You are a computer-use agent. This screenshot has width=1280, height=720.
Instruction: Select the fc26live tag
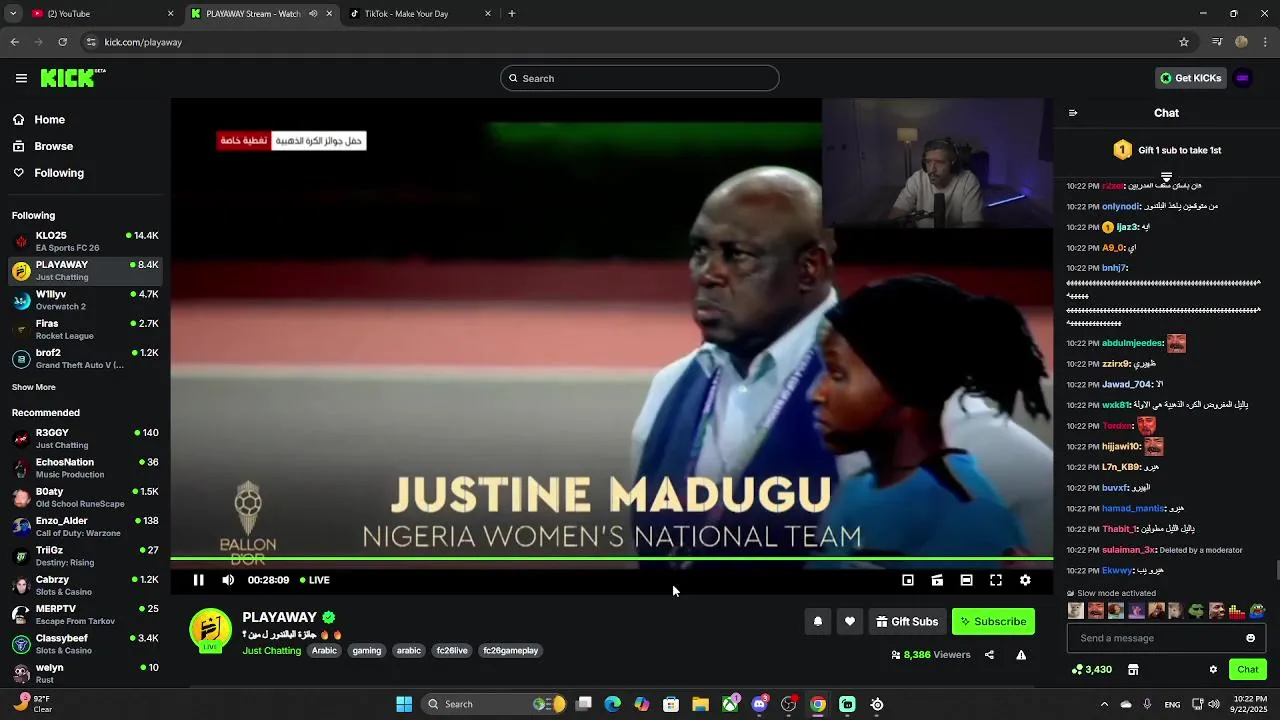(452, 651)
